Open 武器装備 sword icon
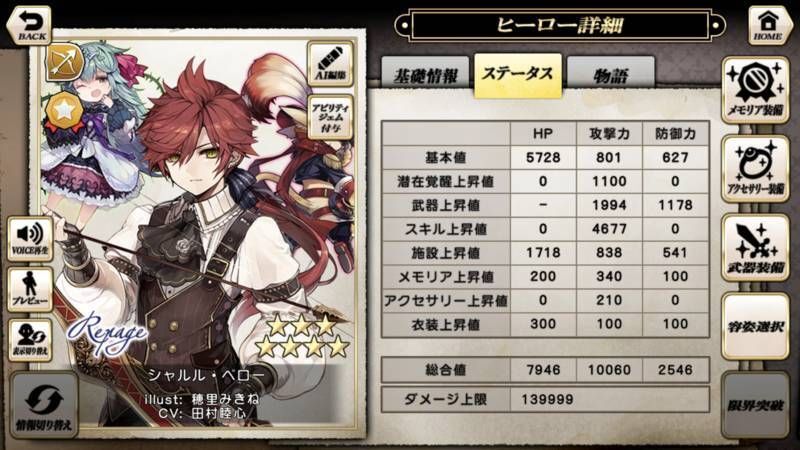The image size is (800, 450). click(x=756, y=248)
